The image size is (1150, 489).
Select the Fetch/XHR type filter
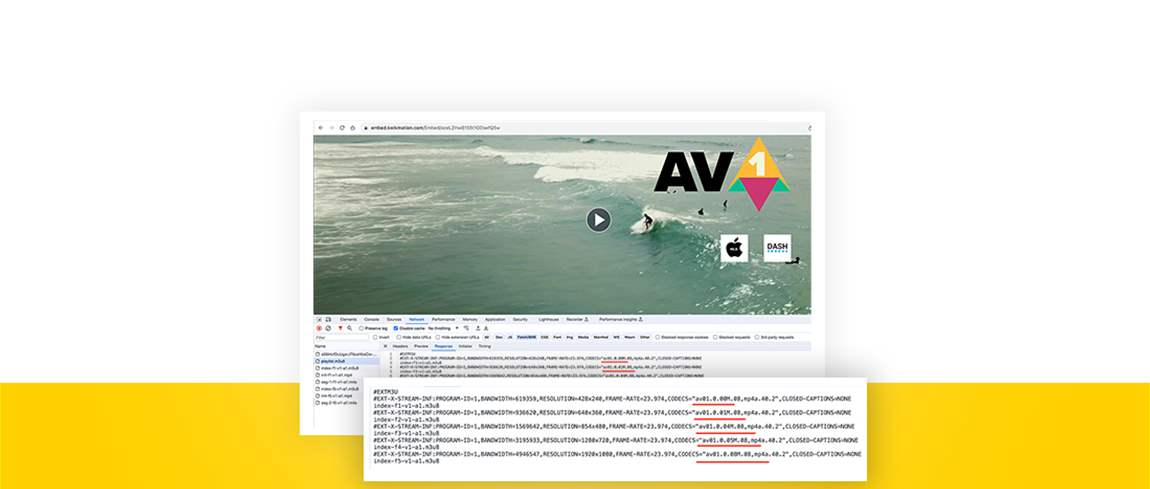point(526,337)
